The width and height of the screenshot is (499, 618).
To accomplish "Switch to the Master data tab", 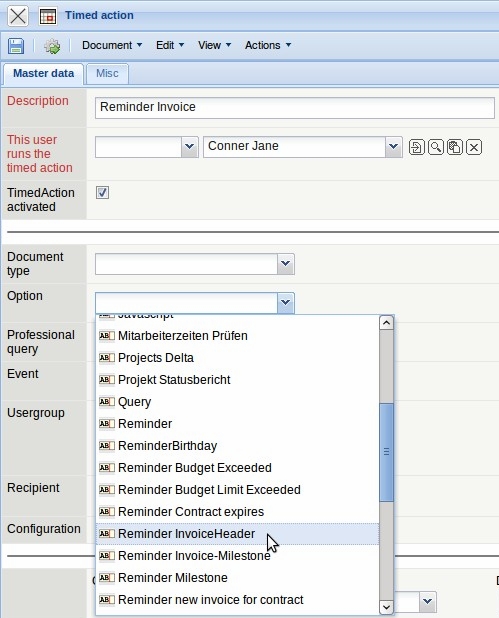I will [43, 74].
